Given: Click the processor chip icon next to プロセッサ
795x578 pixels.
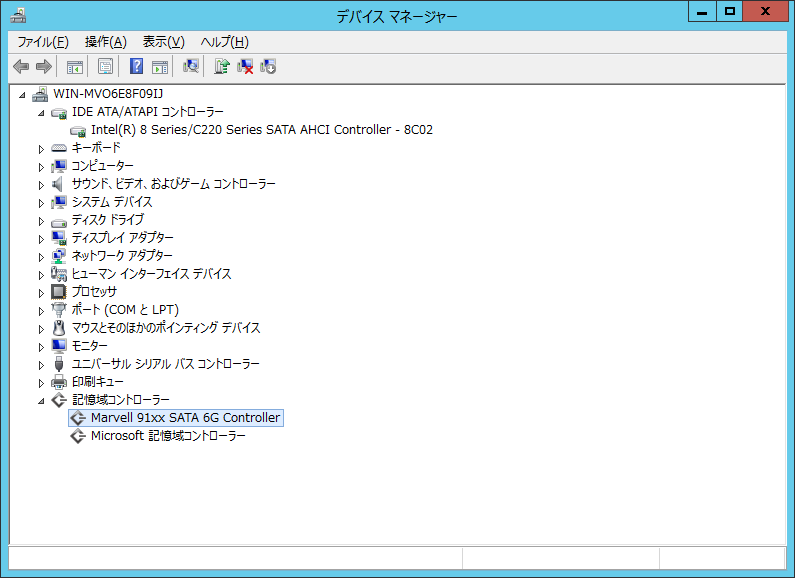Looking at the screenshot, I should 59,292.
